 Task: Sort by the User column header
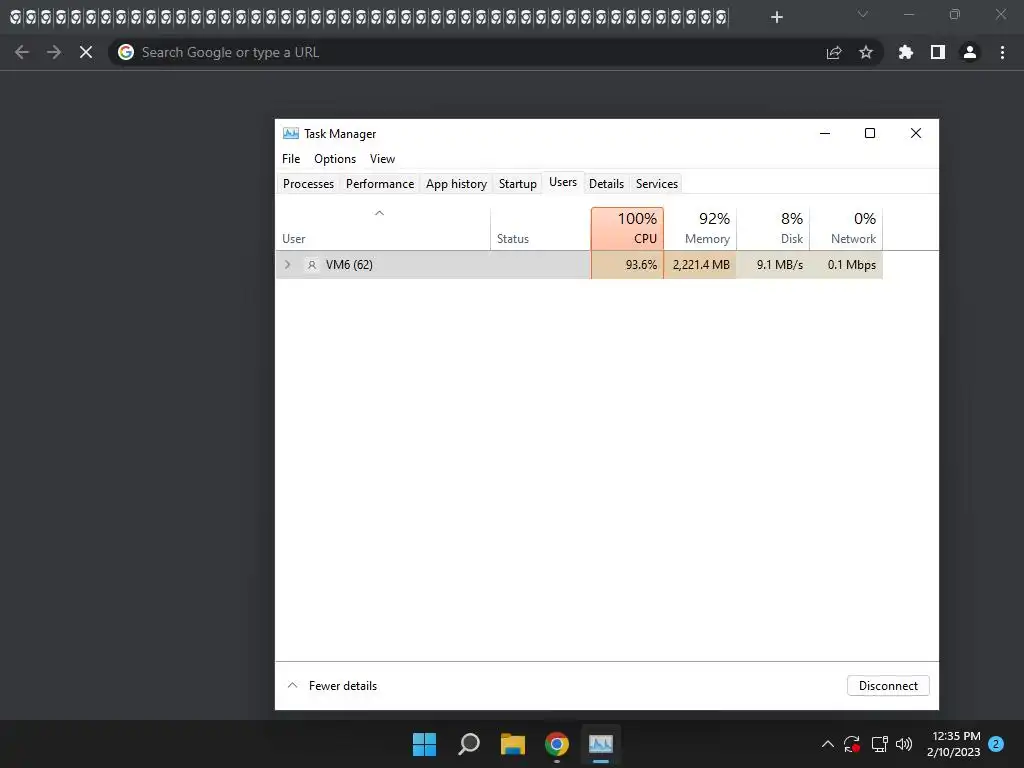[383, 229]
